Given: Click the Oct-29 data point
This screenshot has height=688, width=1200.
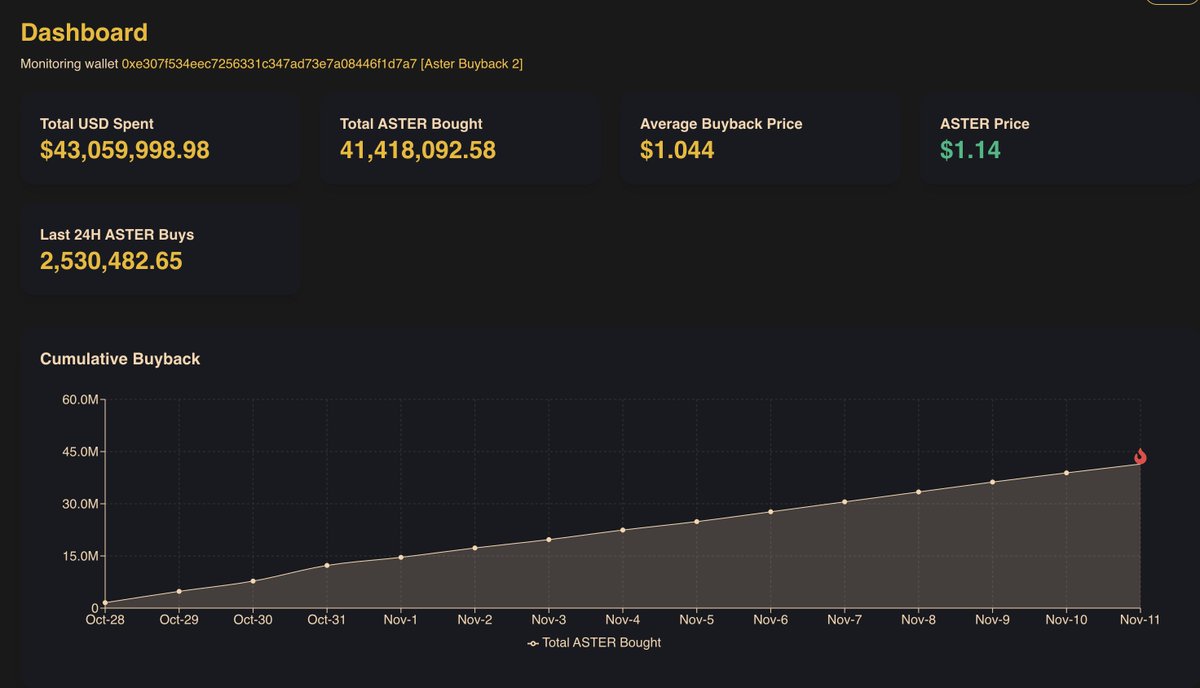Looking at the screenshot, I should click(x=179, y=591).
